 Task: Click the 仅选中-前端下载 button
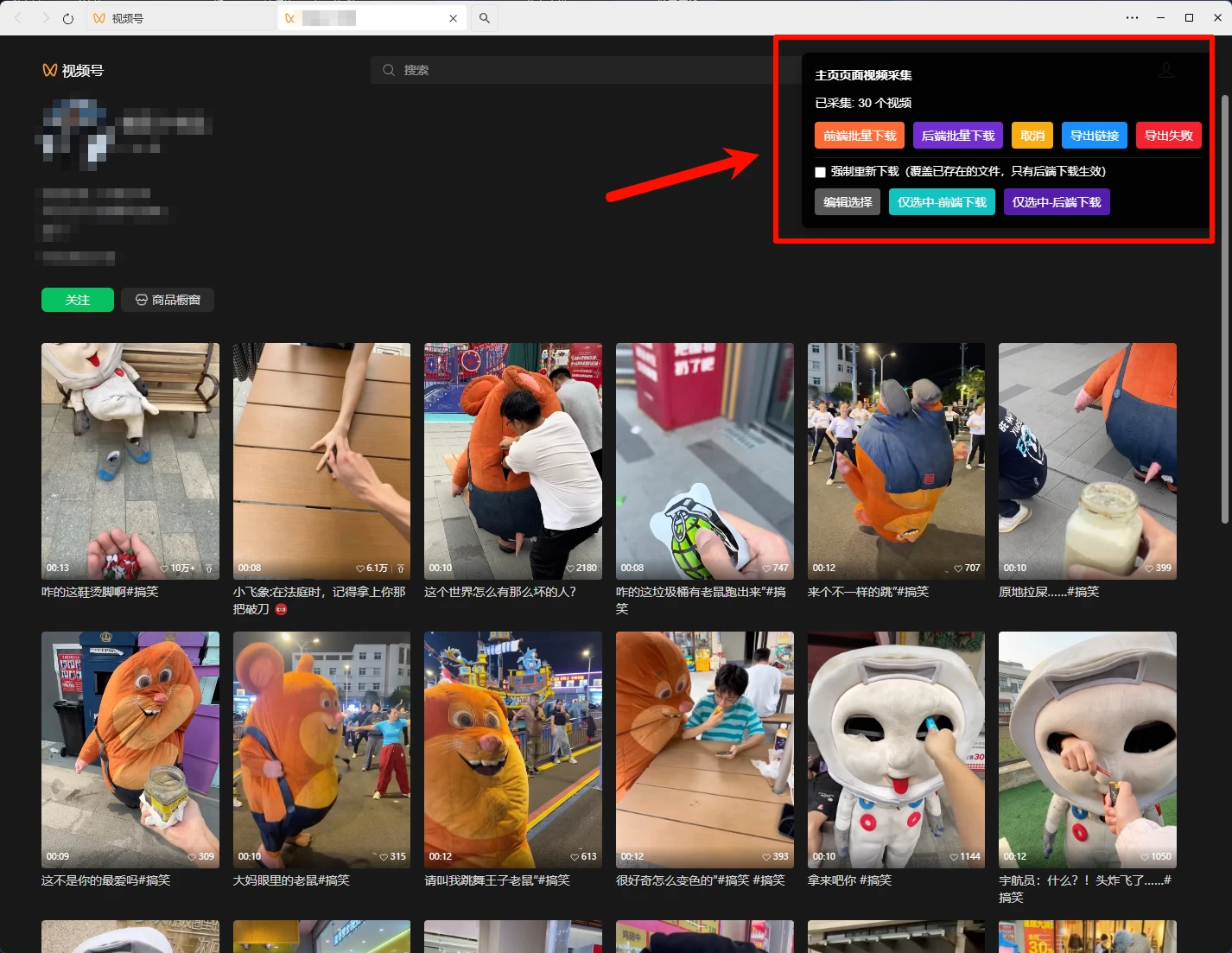[x=942, y=201]
